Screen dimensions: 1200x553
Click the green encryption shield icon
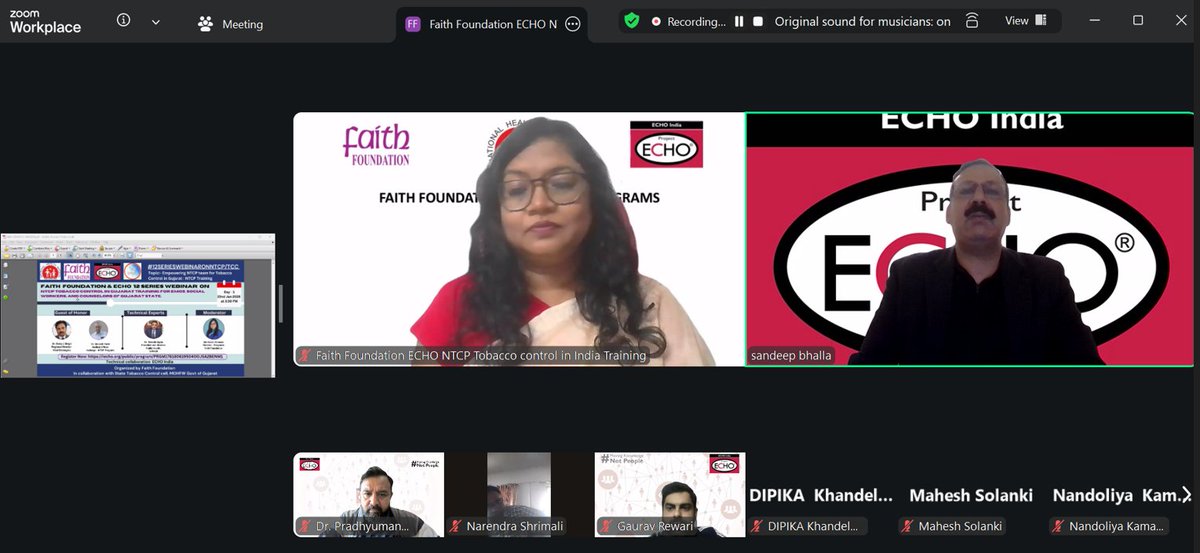pyautogui.click(x=631, y=20)
